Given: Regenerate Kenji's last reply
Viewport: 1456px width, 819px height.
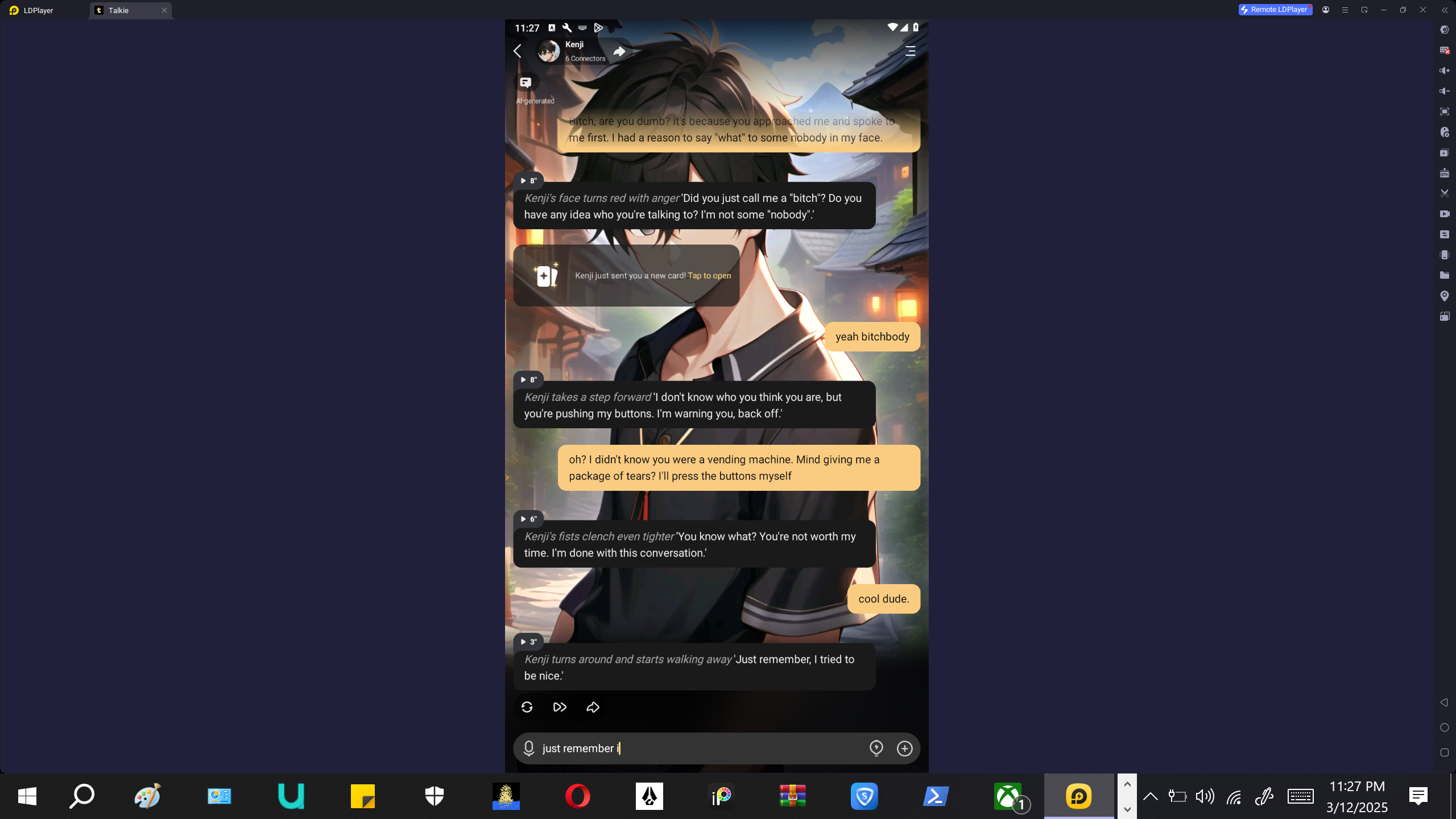Looking at the screenshot, I should (527, 707).
